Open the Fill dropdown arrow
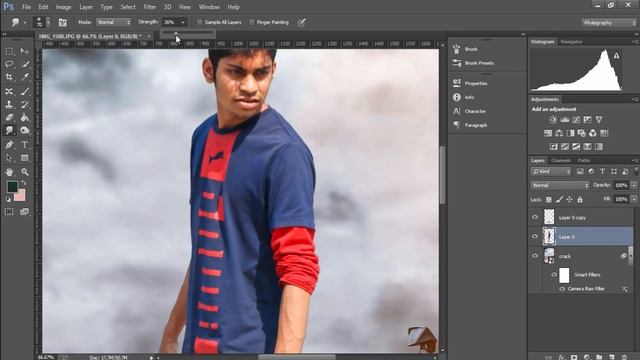640x360 pixels. point(634,199)
